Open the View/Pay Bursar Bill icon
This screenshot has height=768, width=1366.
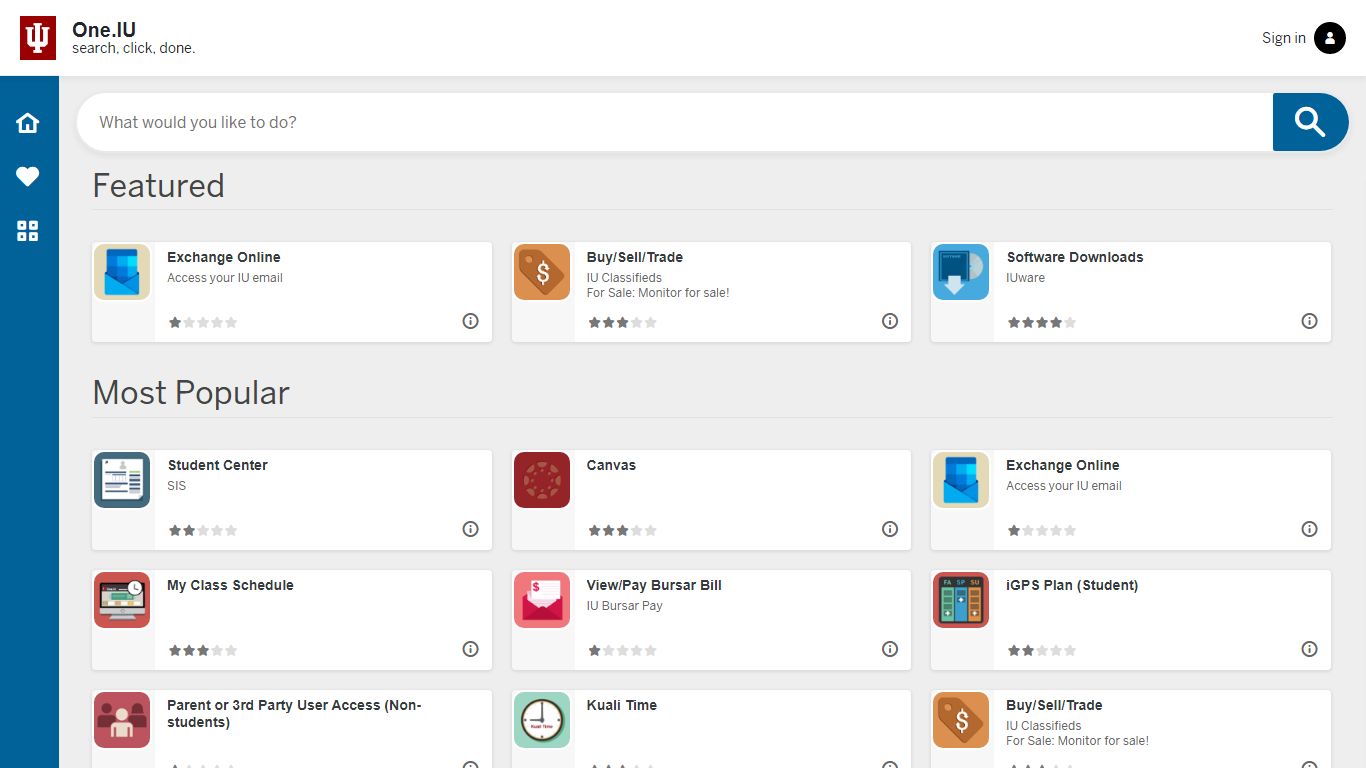[542, 600]
